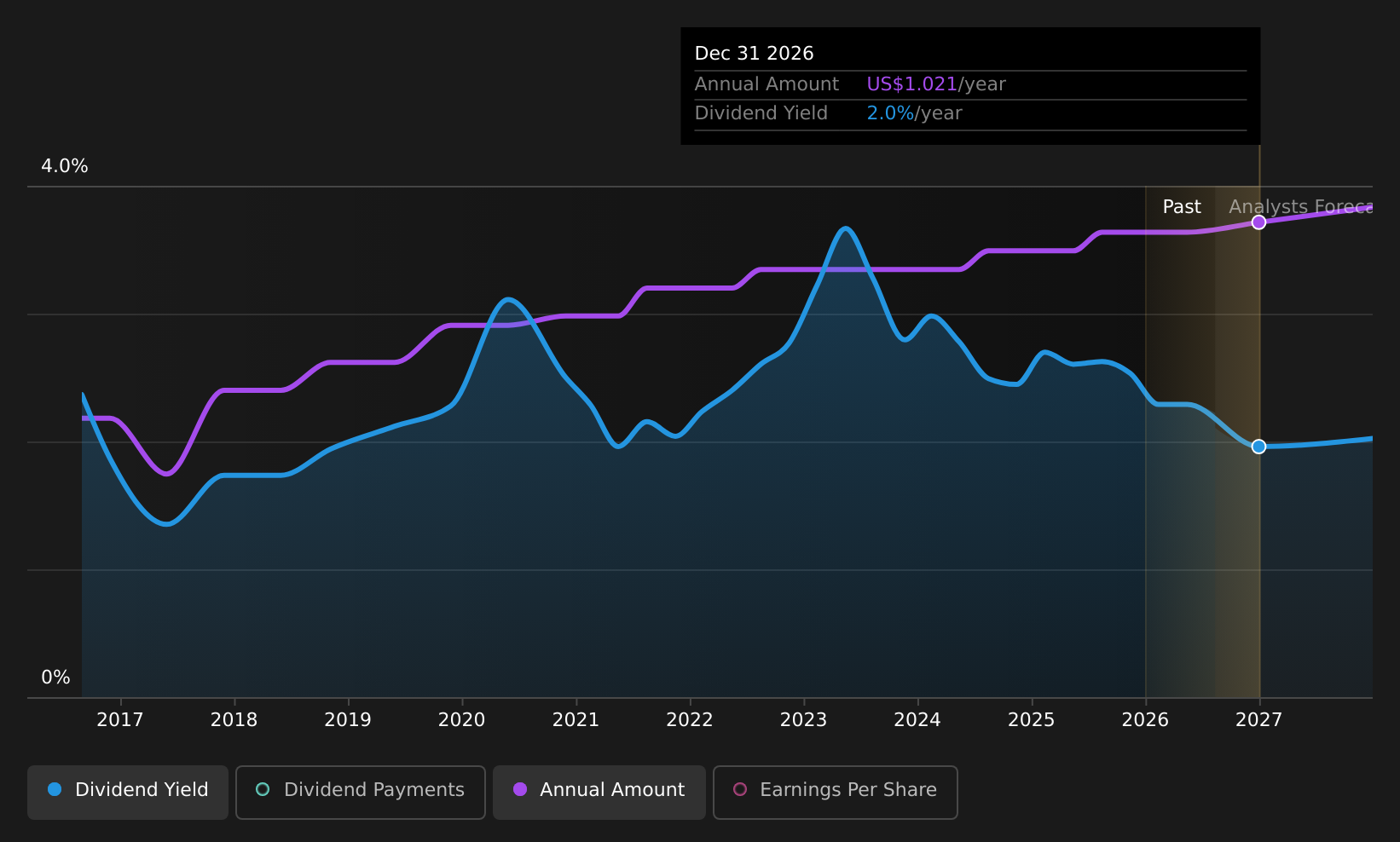Enable the Earnings Per Share series
1400x842 pixels.
click(836, 793)
